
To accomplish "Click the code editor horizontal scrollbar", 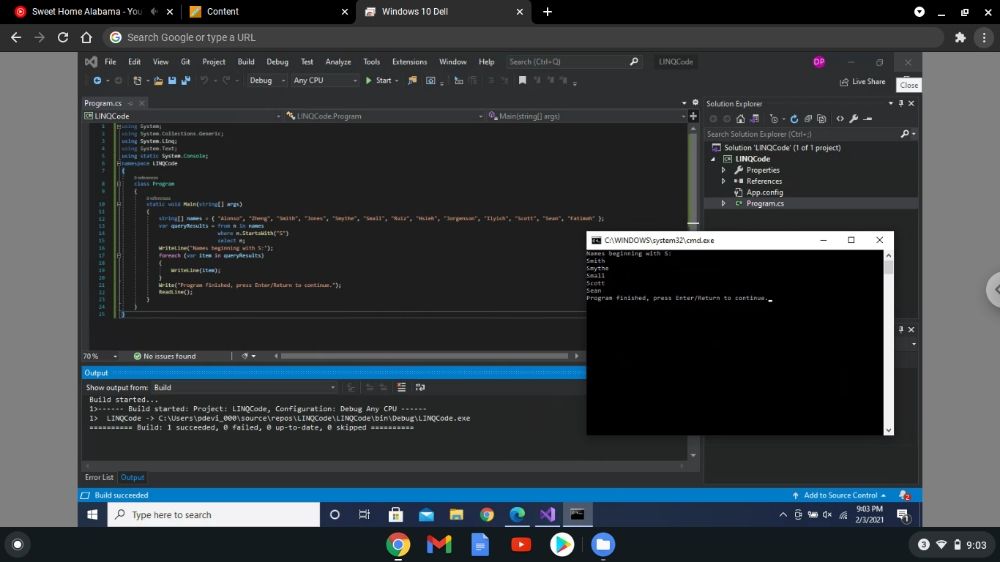I will [x=424, y=356].
